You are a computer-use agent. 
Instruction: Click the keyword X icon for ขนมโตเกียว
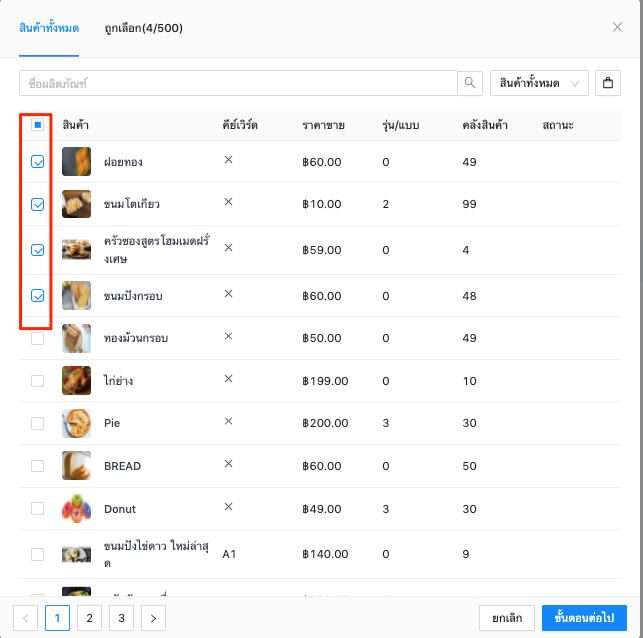click(228, 202)
